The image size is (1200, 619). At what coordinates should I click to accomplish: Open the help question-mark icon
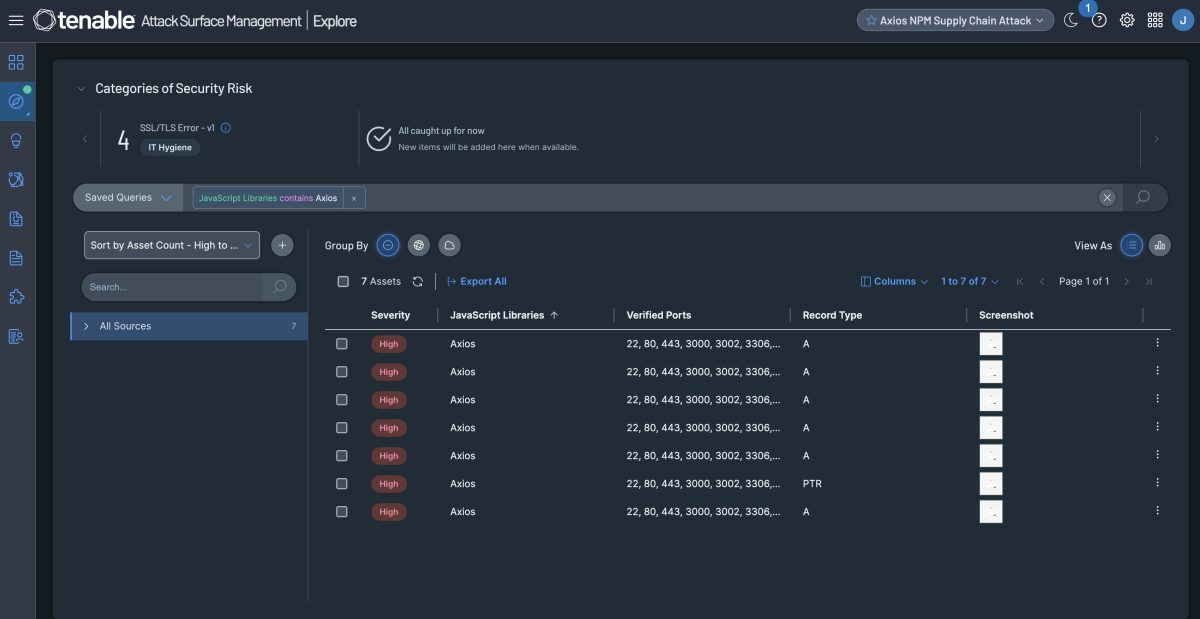pyautogui.click(x=1098, y=19)
